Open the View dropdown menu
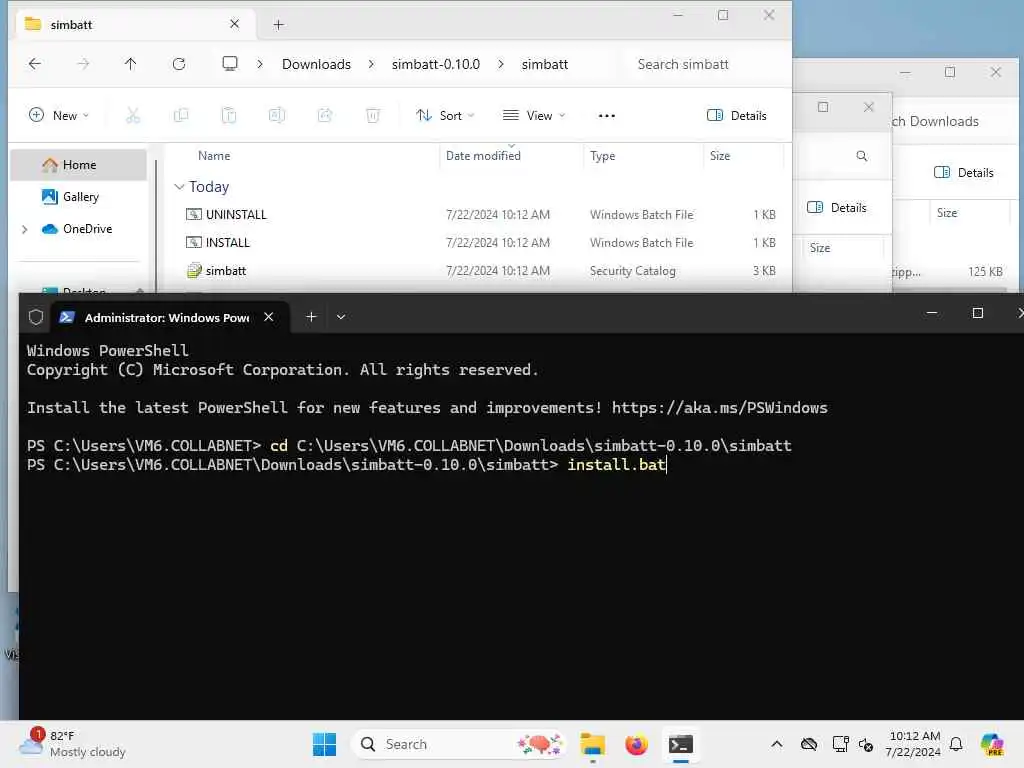Image resolution: width=1024 pixels, height=768 pixels. pyautogui.click(x=534, y=116)
